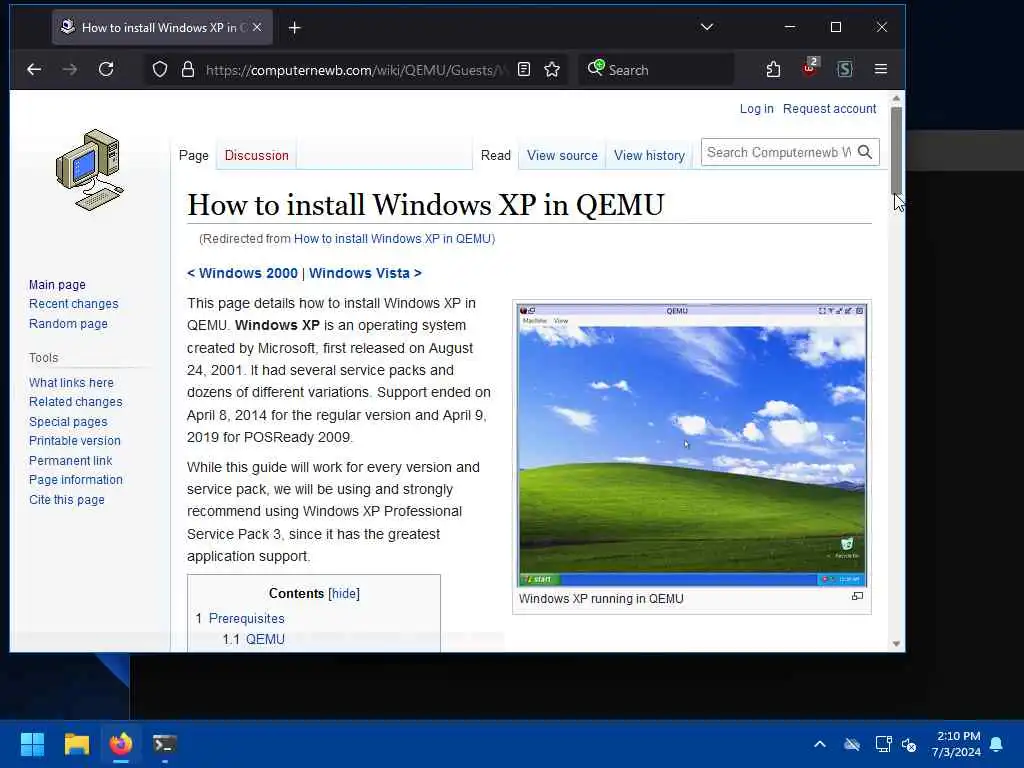Enlarge the thumbnail via caption icon
1024x768 pixels.
pos(857,596)
